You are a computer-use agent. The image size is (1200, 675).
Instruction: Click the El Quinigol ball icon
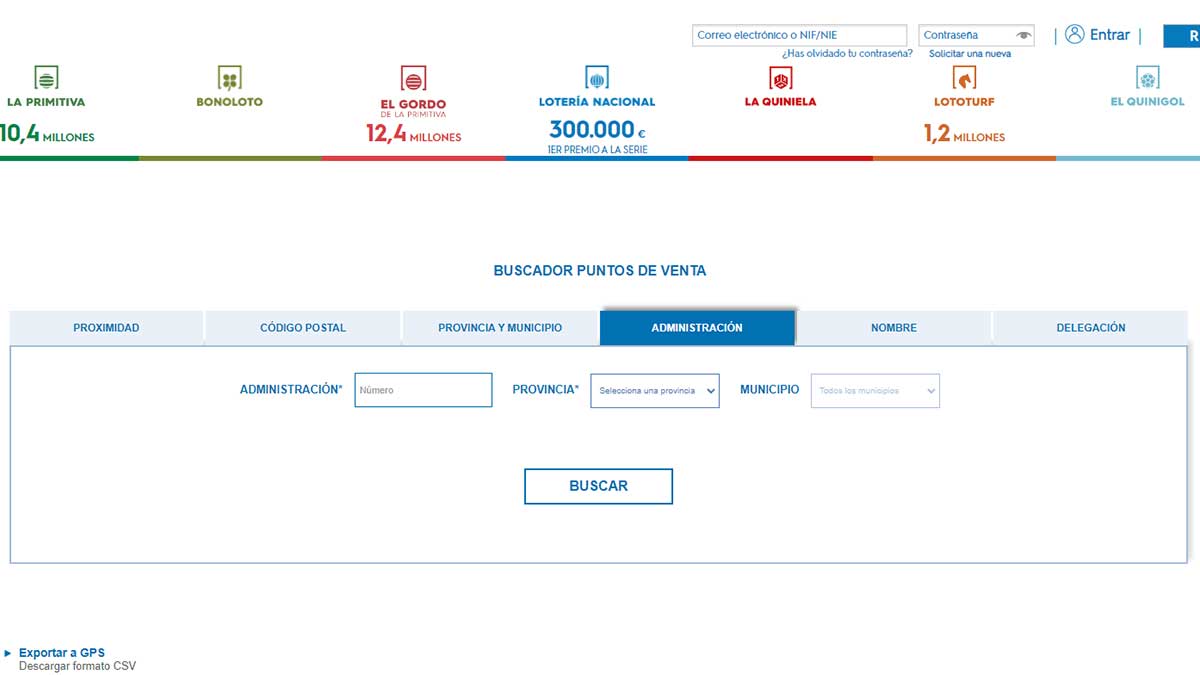[1147, 78]
